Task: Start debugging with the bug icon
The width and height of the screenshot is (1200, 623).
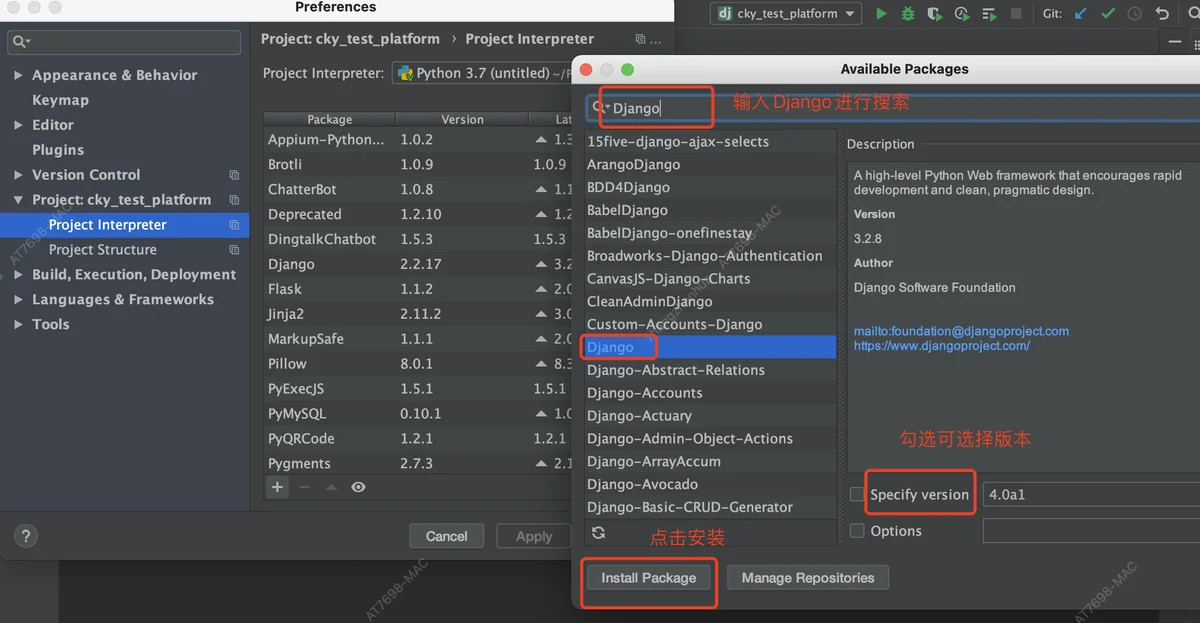Action: [x=908, y=14]
